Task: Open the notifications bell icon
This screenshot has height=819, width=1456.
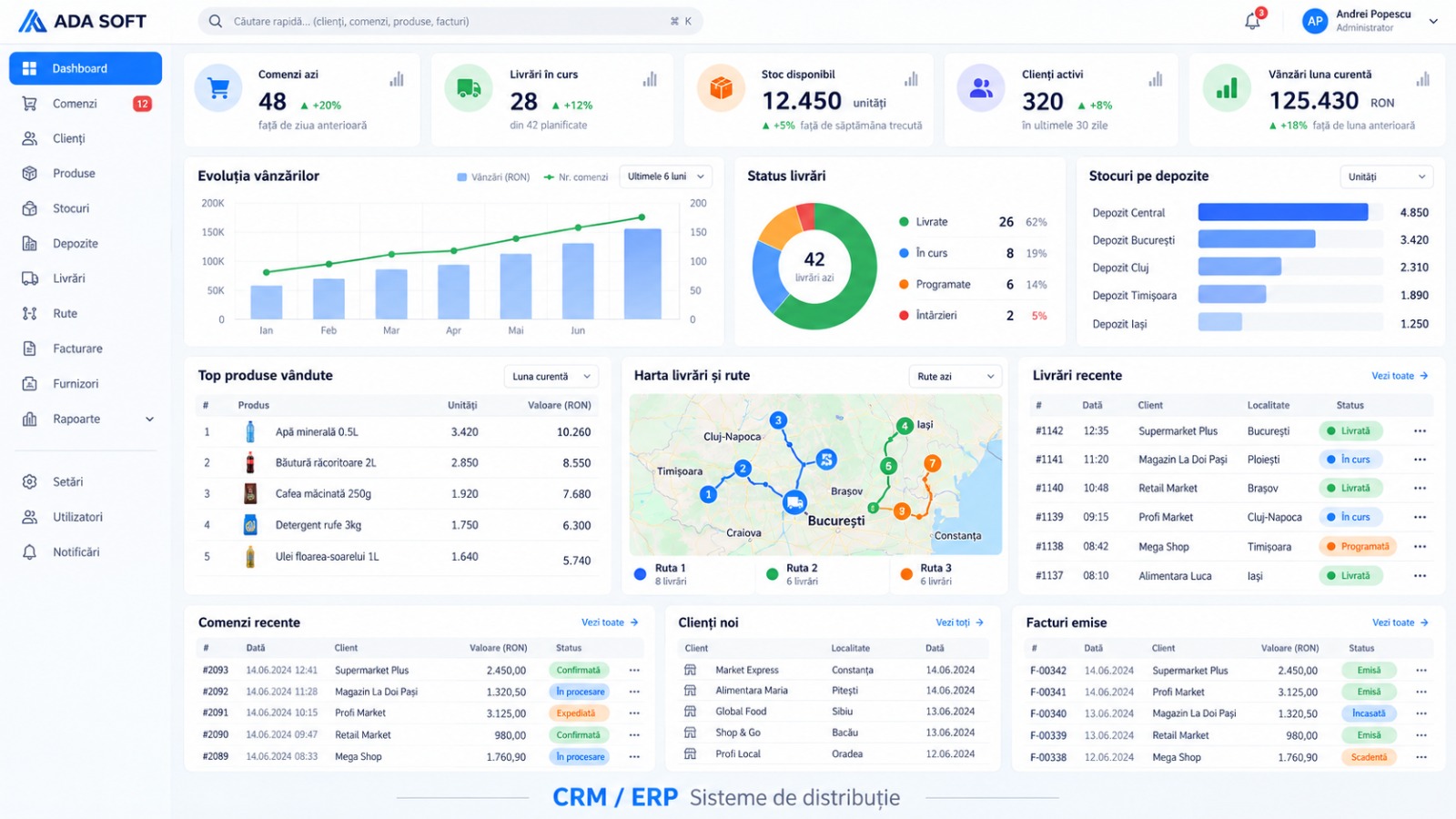Action: tap(1253, 21)
